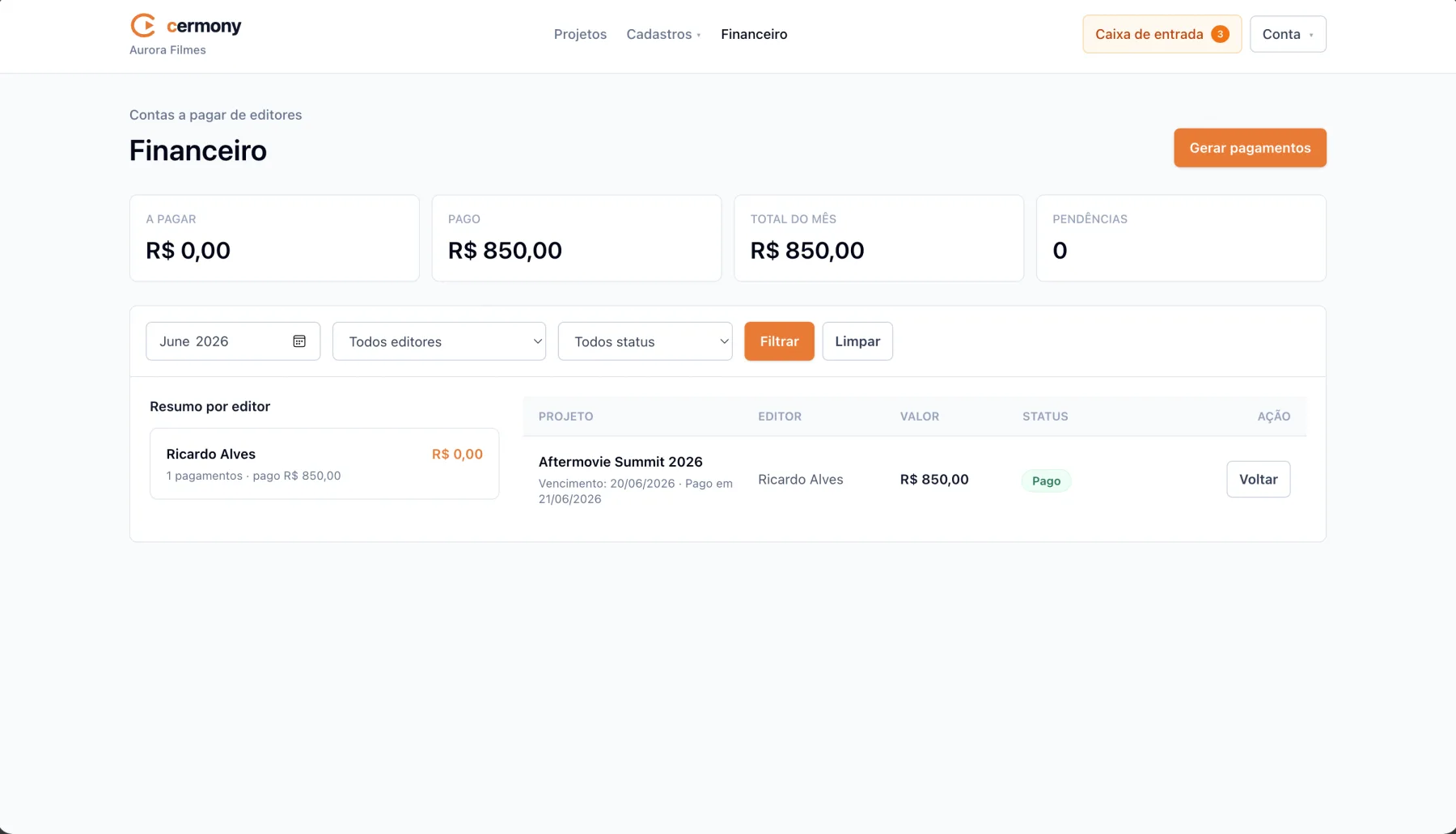Expand the Todos editores dropdown

point(439,341)
